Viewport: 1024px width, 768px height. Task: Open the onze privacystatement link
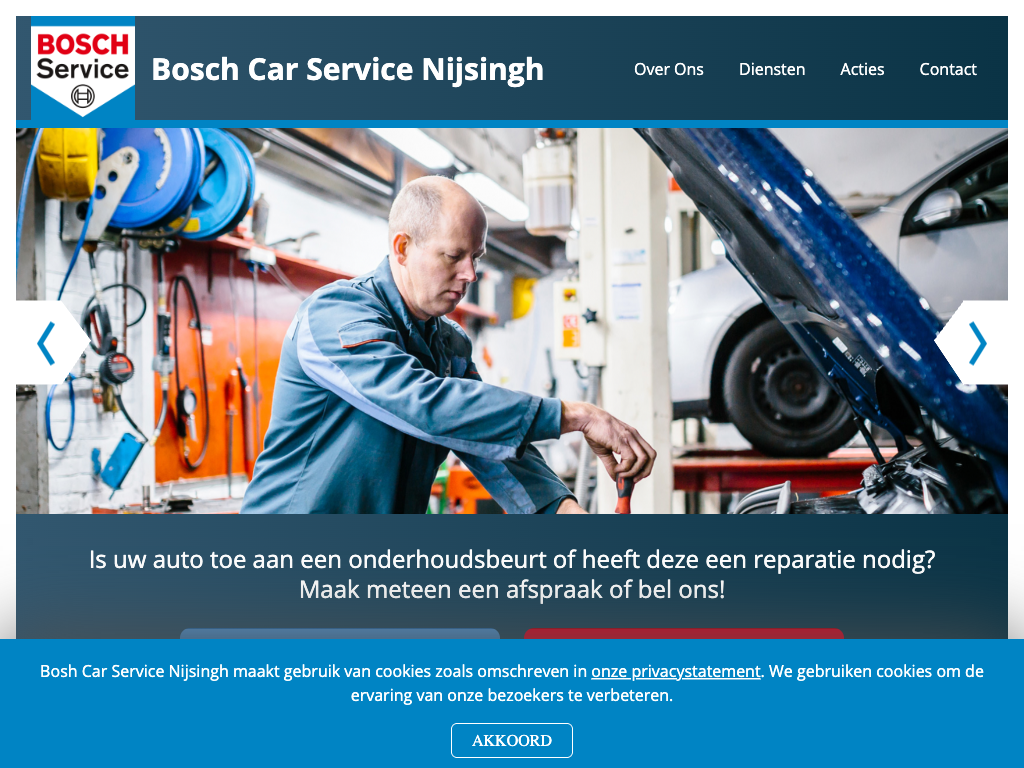point(676,671)
